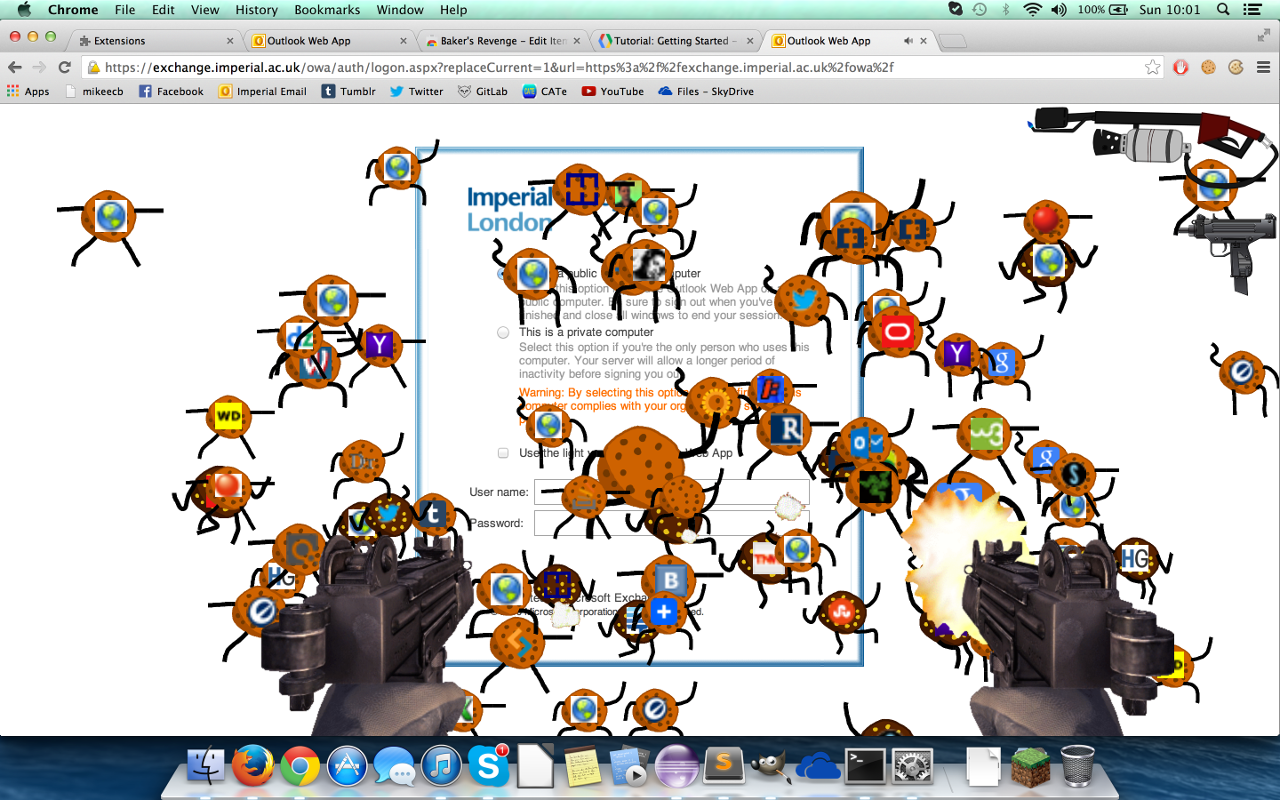Shoot the StumbleUpon logo cookie
The image size is (1280, 800).
840,610
